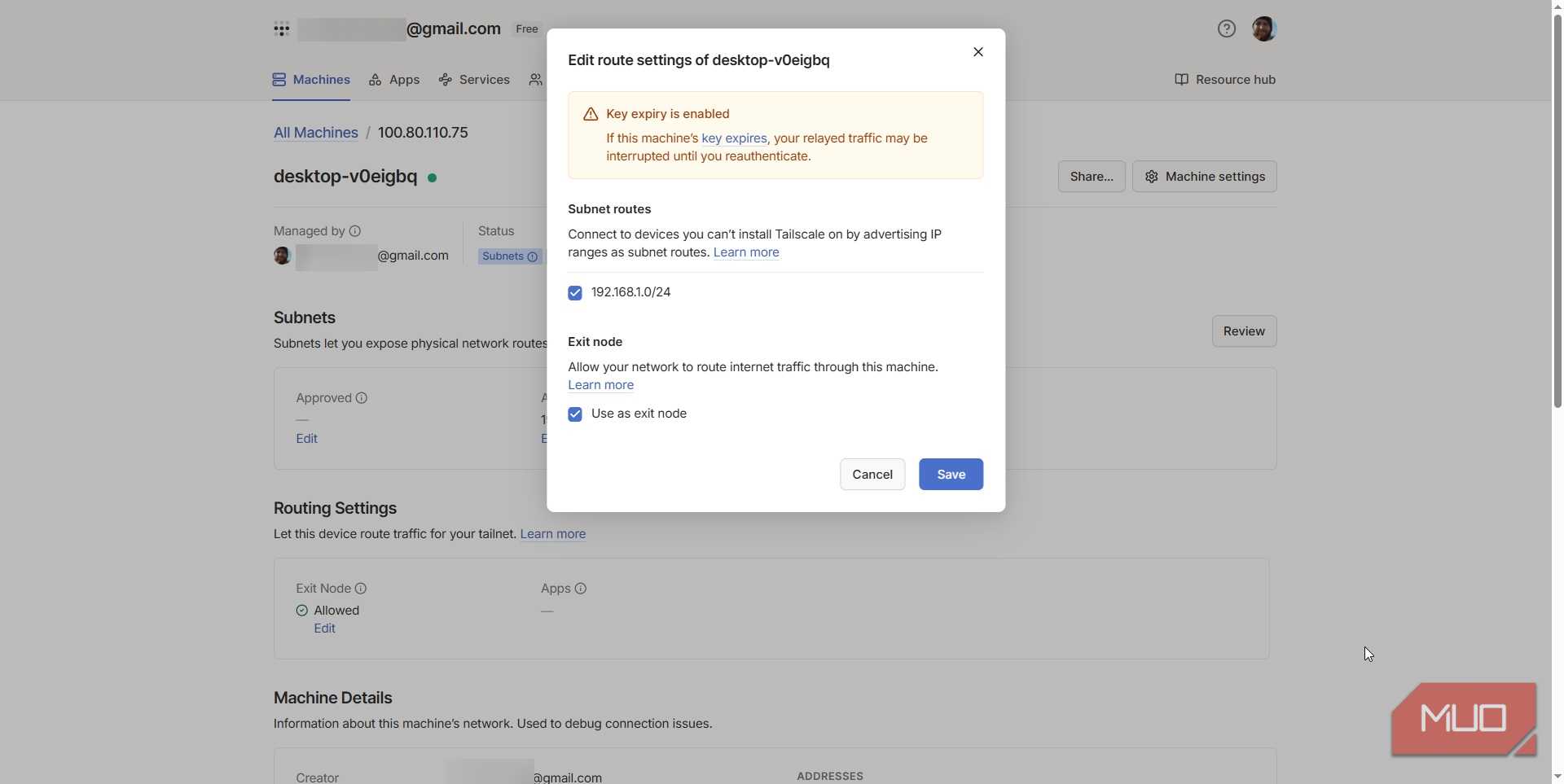
Task: Close the edit route settings dialog
Action: point(977,52)
